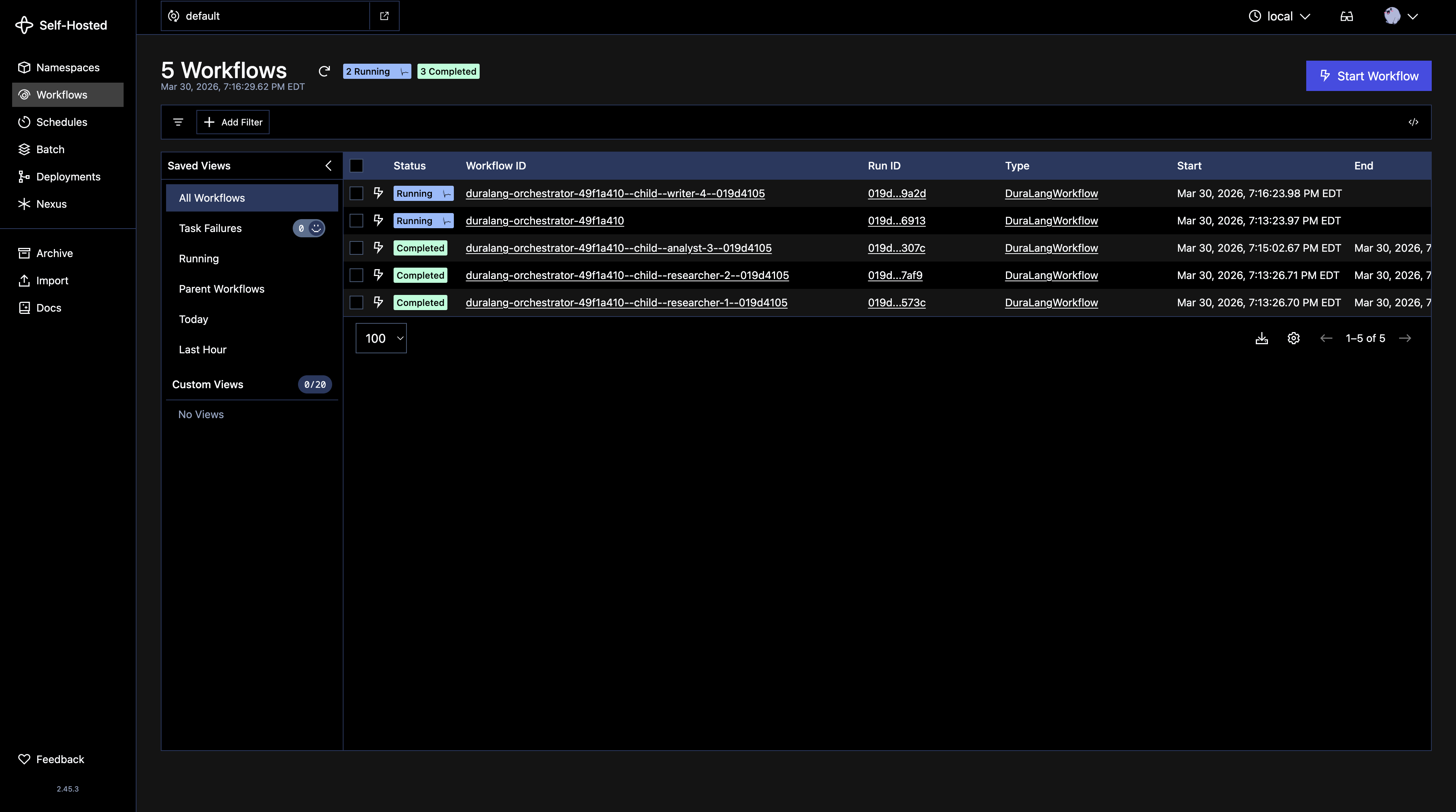Image resolution: width=1456 pixels, height=812 pixels.
Task: Click bolt icon on researcher-1 row
Action: point(378,302)
